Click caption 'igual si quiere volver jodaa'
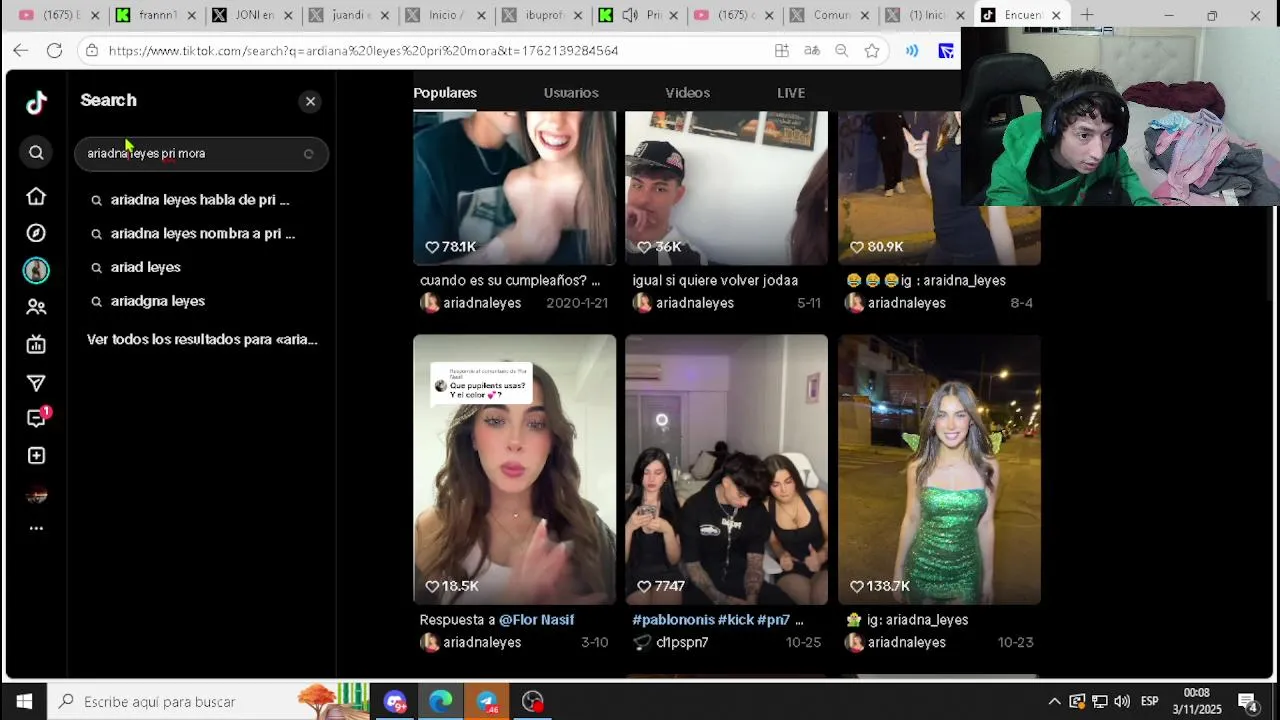 pyautogui.click(x=715, y=281)
